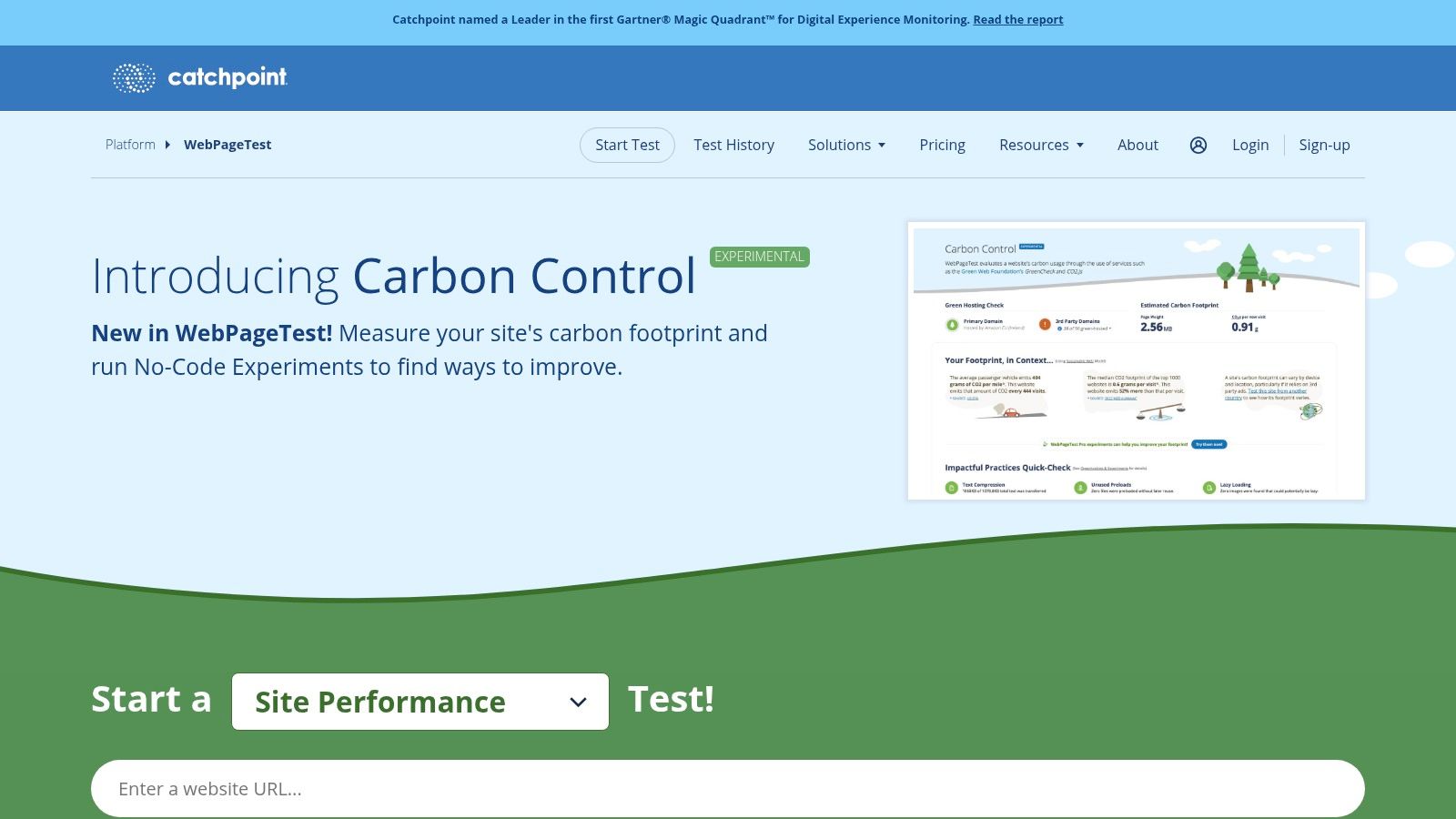The width and height of the screenshot is (1456, 819).
Task: Switch to Test History
Action: coord(733,145)
